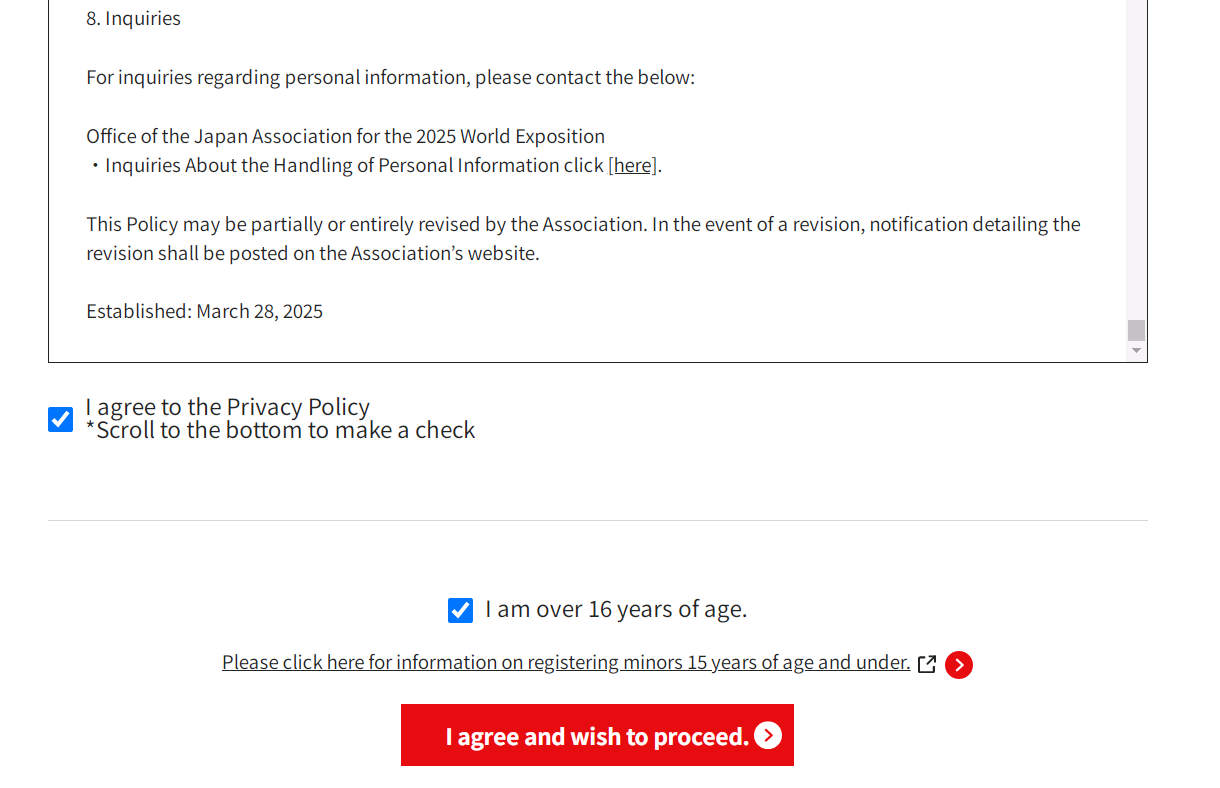1220x788 pixels.
Task: Click the 'This Policy may be partially' paragraph
Action: click(583, 238)
